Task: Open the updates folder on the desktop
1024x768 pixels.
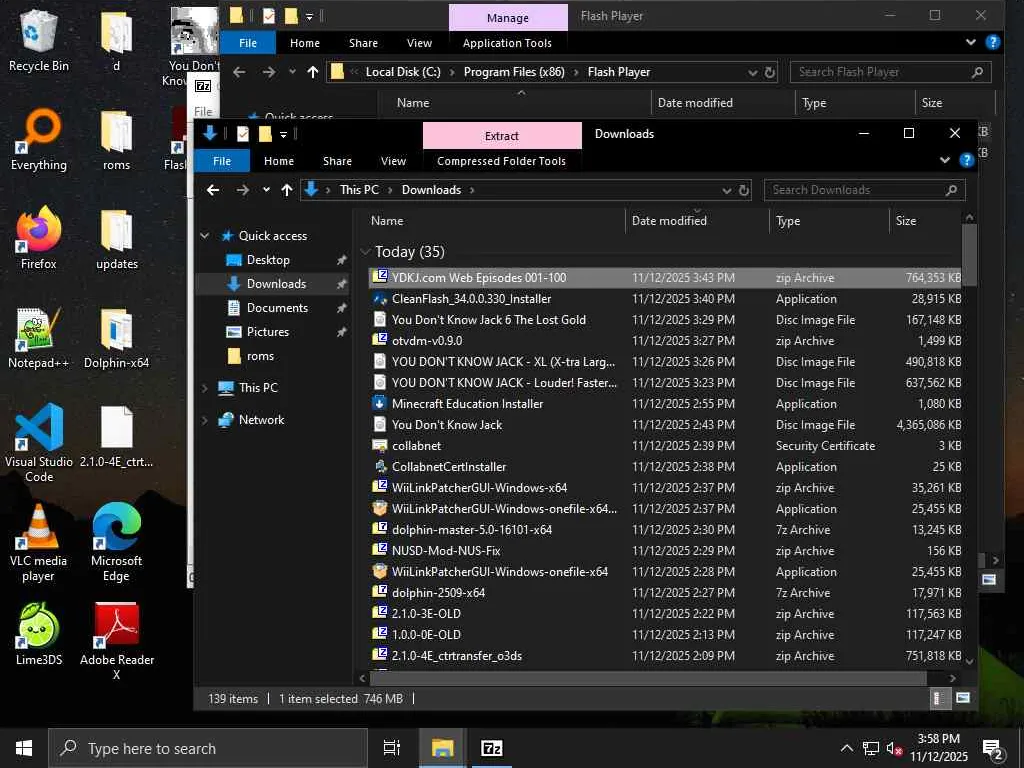Action: [116, 239]
